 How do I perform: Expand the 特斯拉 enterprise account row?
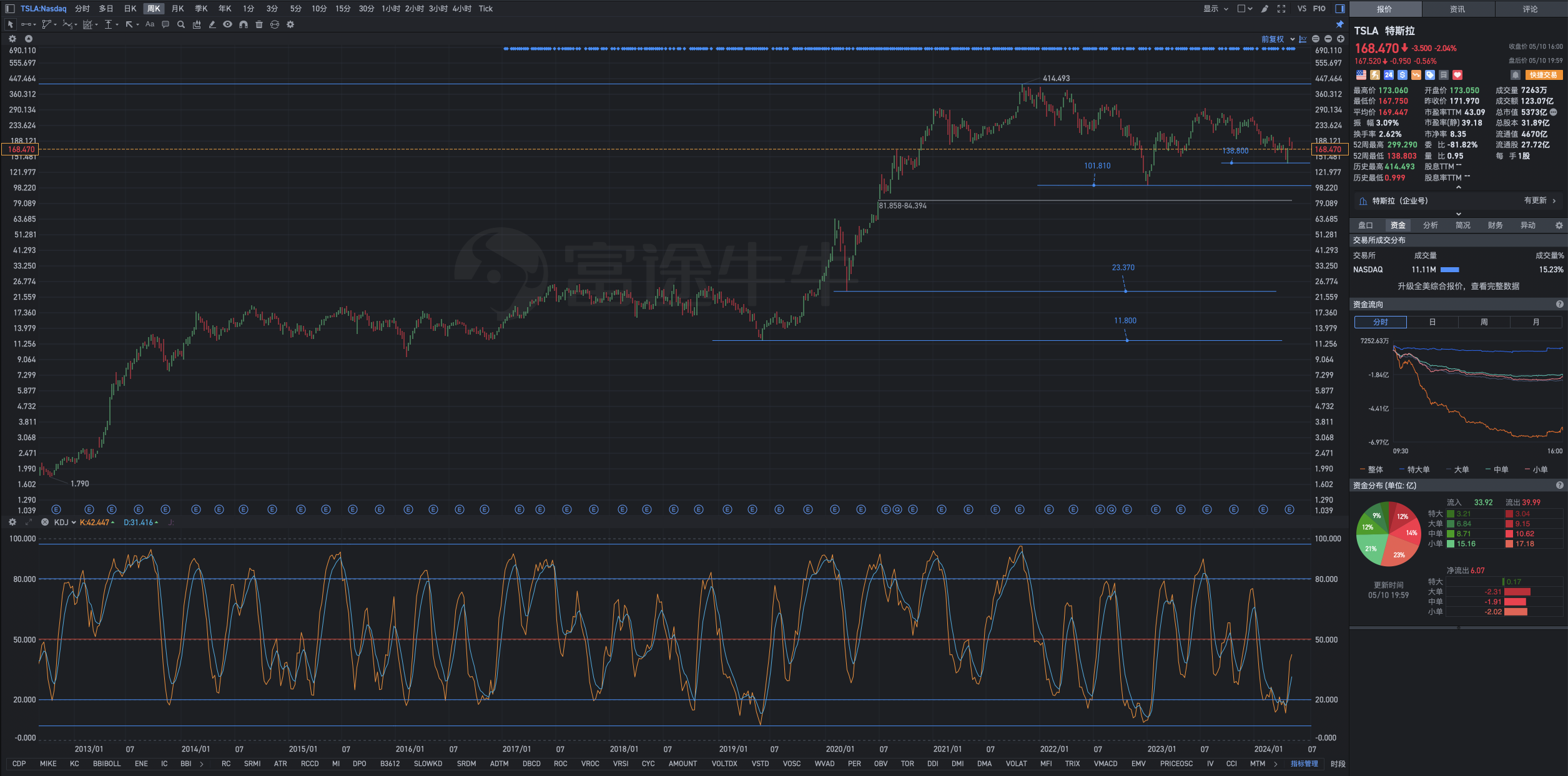1458,201
